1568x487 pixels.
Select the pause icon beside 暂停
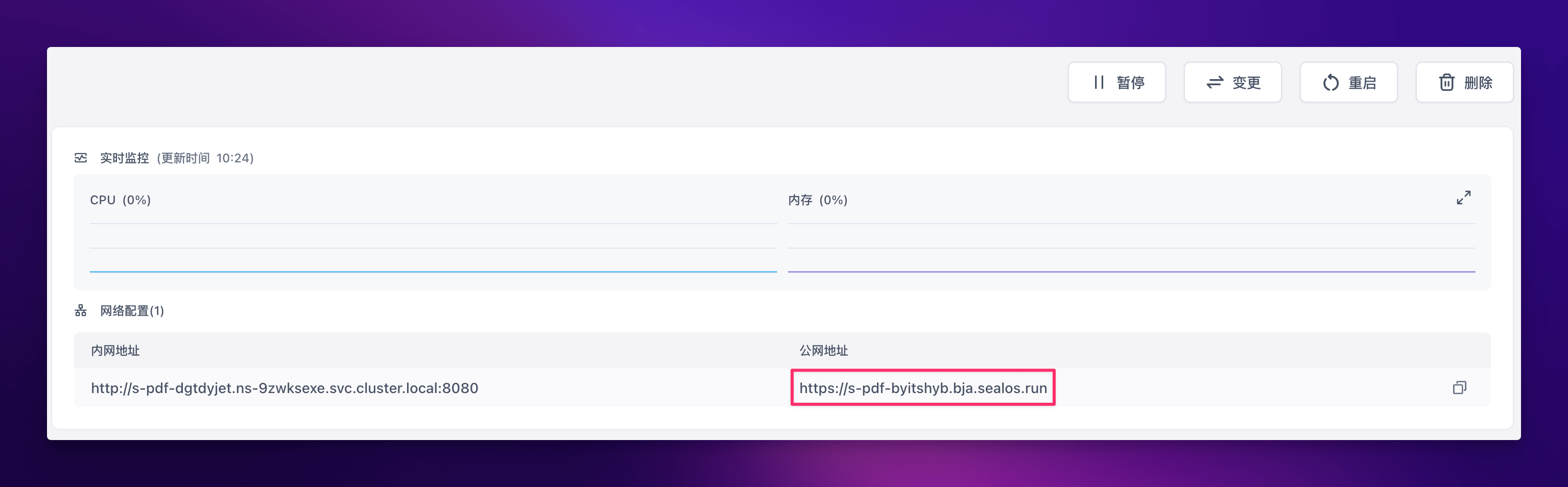pyautogui.click(x=1099, y=82)
